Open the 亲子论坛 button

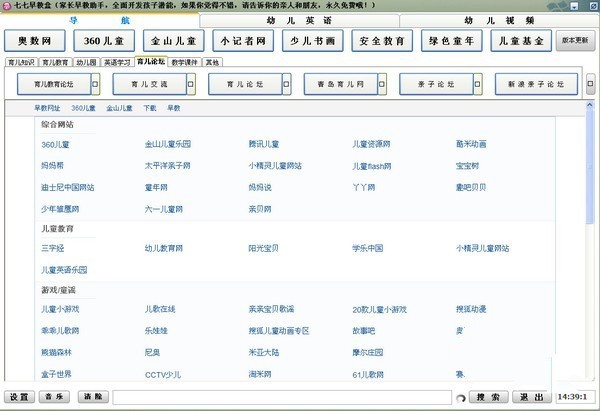pyautogui.click(x=436, y=84)
